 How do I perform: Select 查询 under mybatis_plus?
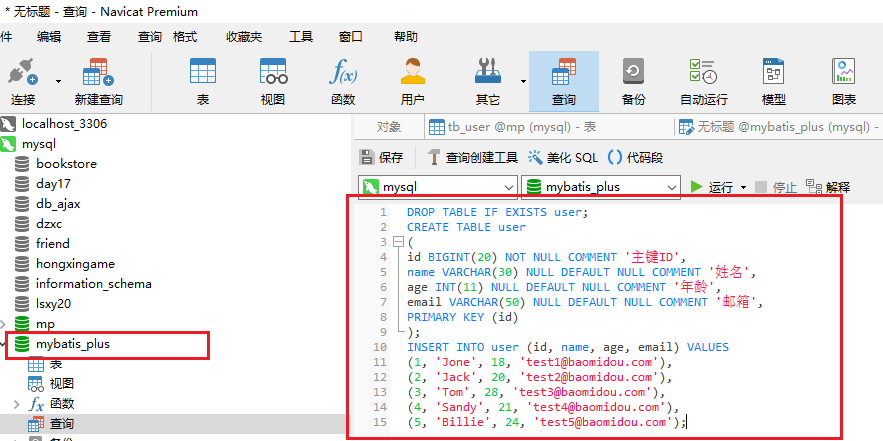[62, 424]
